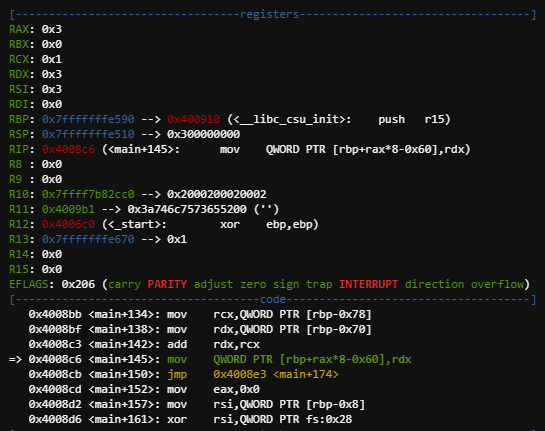Viewport: 545px width, 431px height.
Task: Click the R9 register label
Action: (x=16, y=179)
